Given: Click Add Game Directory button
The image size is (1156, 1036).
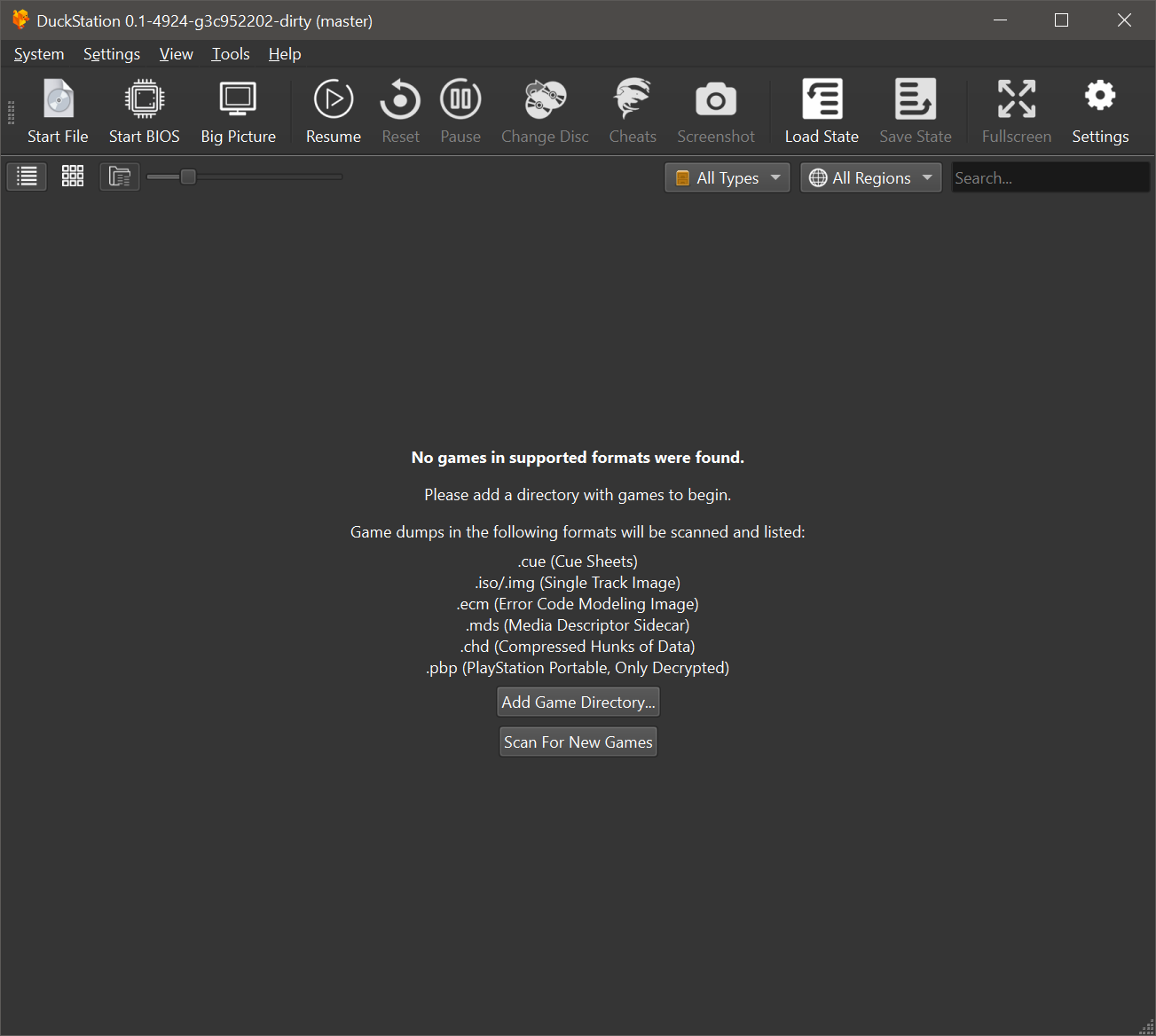Looking at the screenshot, I should [x=578, y=702].
